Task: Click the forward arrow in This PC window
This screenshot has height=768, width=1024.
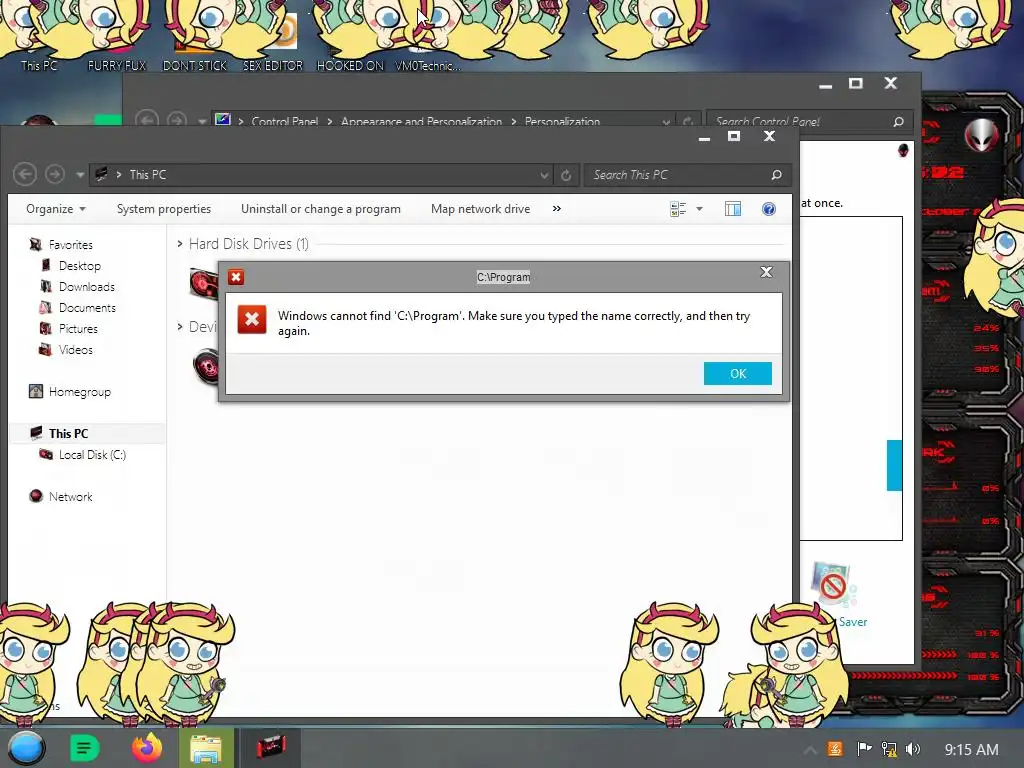Action: click(x=55, y=174)
